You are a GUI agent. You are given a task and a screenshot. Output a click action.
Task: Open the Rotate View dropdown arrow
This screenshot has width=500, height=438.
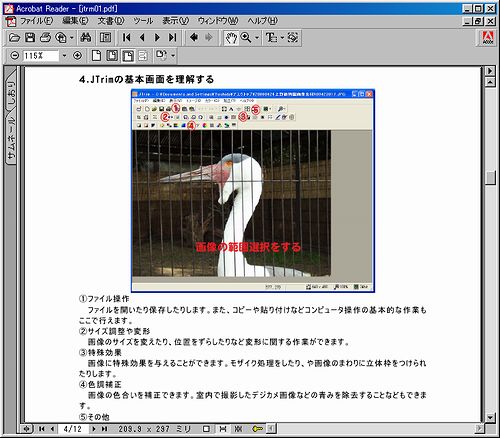(x=173, y=55)
